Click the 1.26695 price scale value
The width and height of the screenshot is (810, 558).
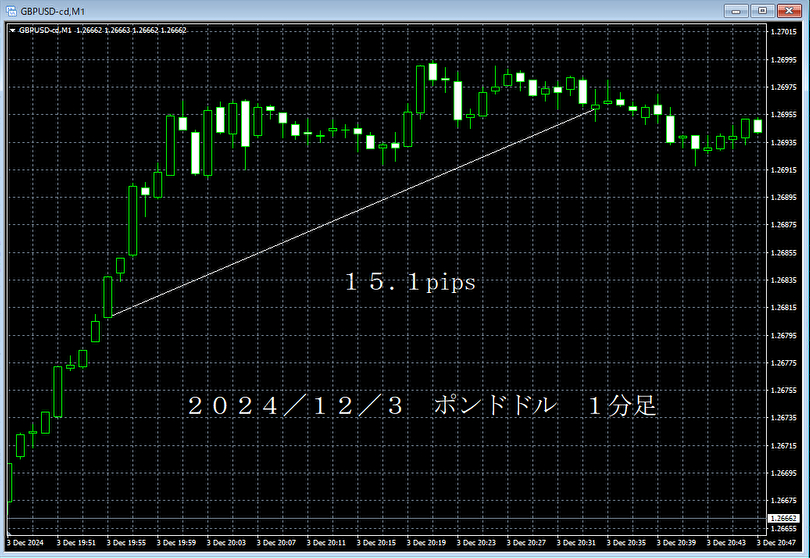tap(783, 473)
